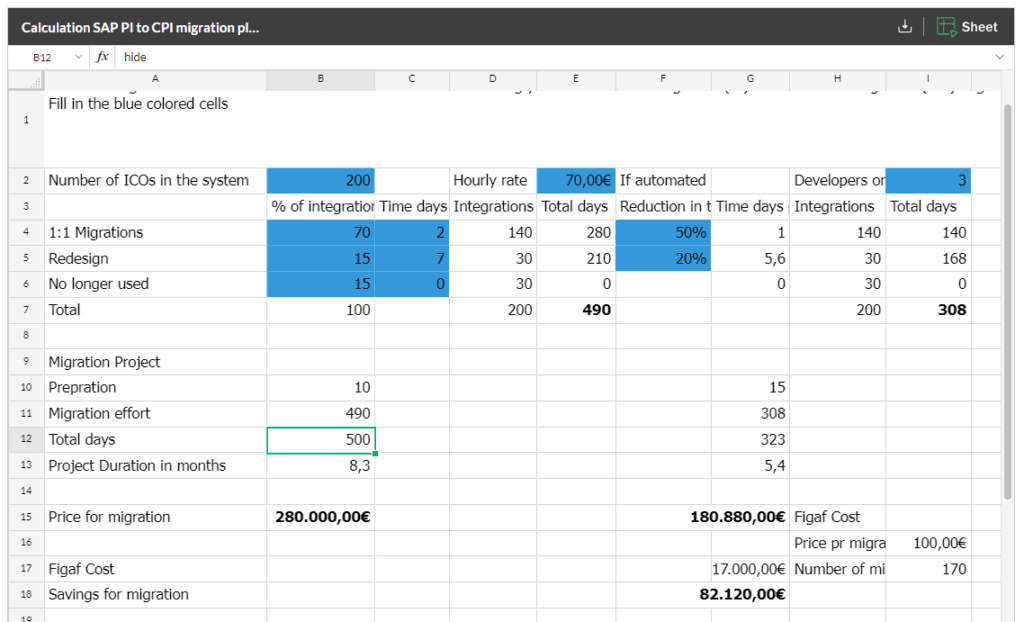Image resolution: width=1024 pixels, height=622 pixels.
Task: Select column A header
Action: [155, 79]
